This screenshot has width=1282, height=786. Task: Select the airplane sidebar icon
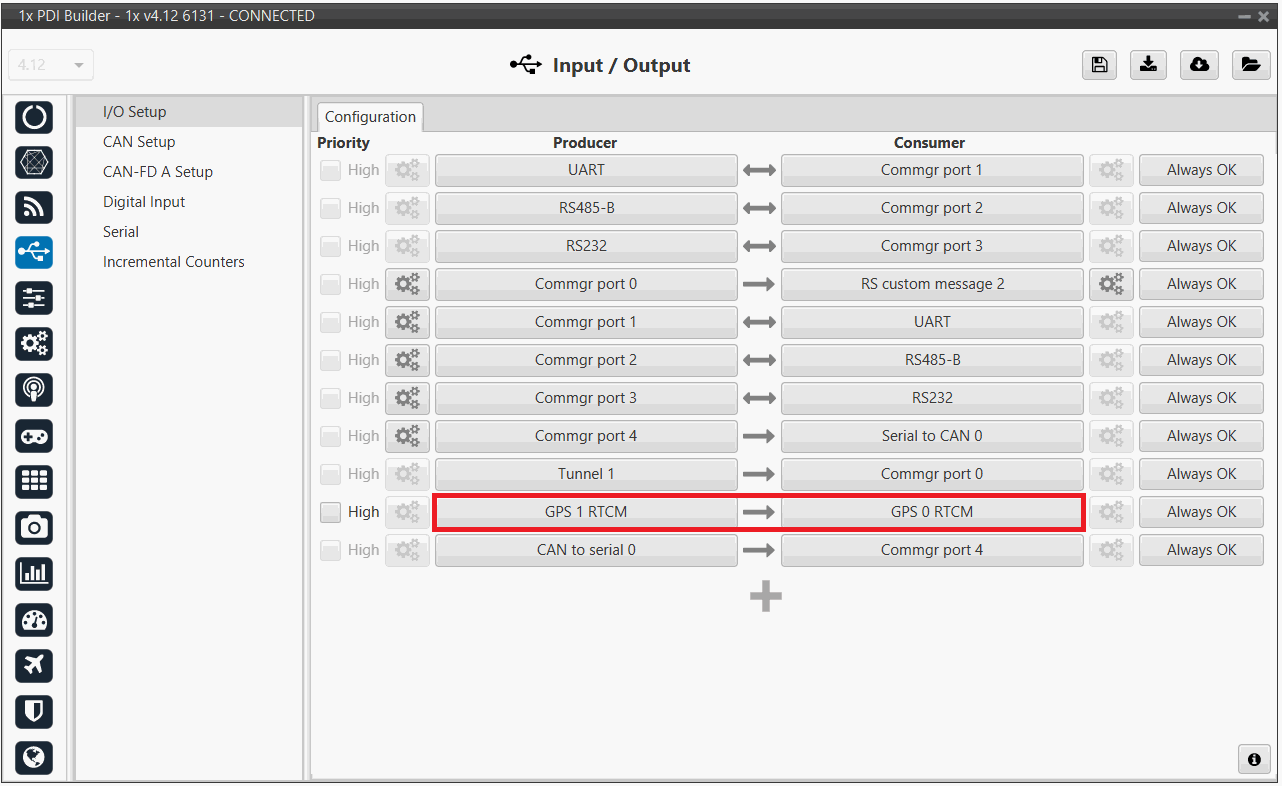click(x=34, y=665)
